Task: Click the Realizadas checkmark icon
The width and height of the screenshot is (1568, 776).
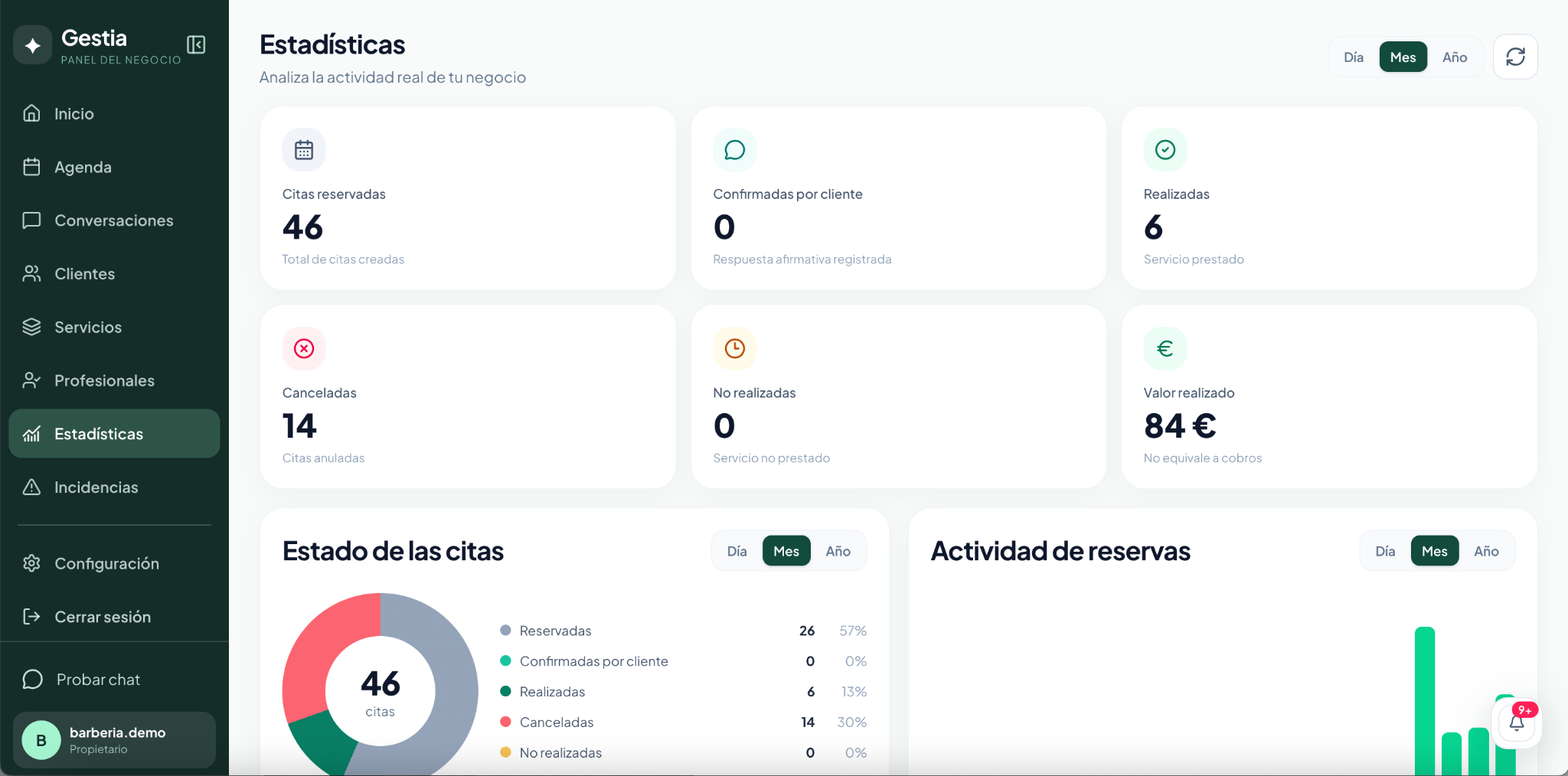Action: (1165, 150)
